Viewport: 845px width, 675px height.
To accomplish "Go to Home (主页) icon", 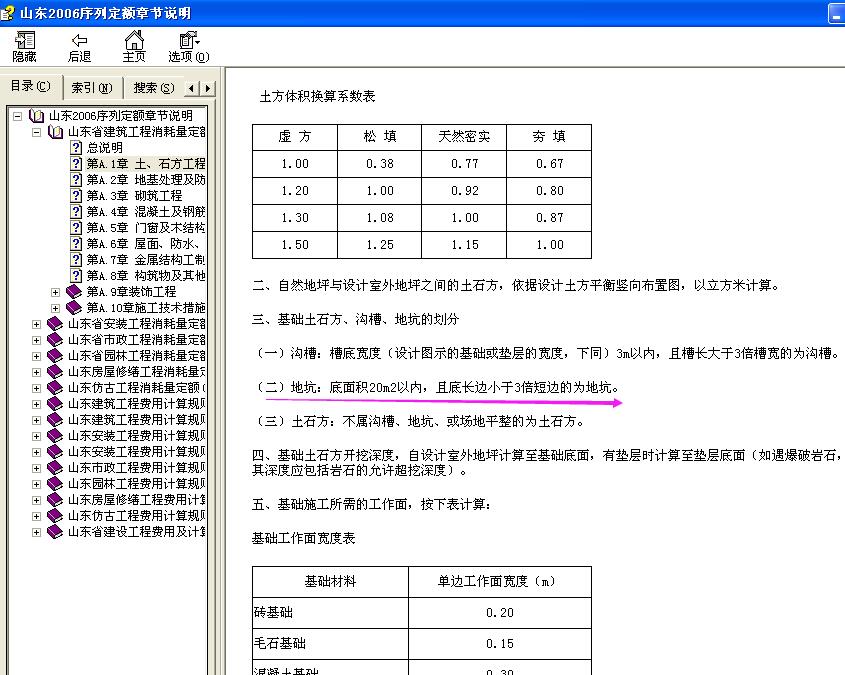I will coord(134,40).
